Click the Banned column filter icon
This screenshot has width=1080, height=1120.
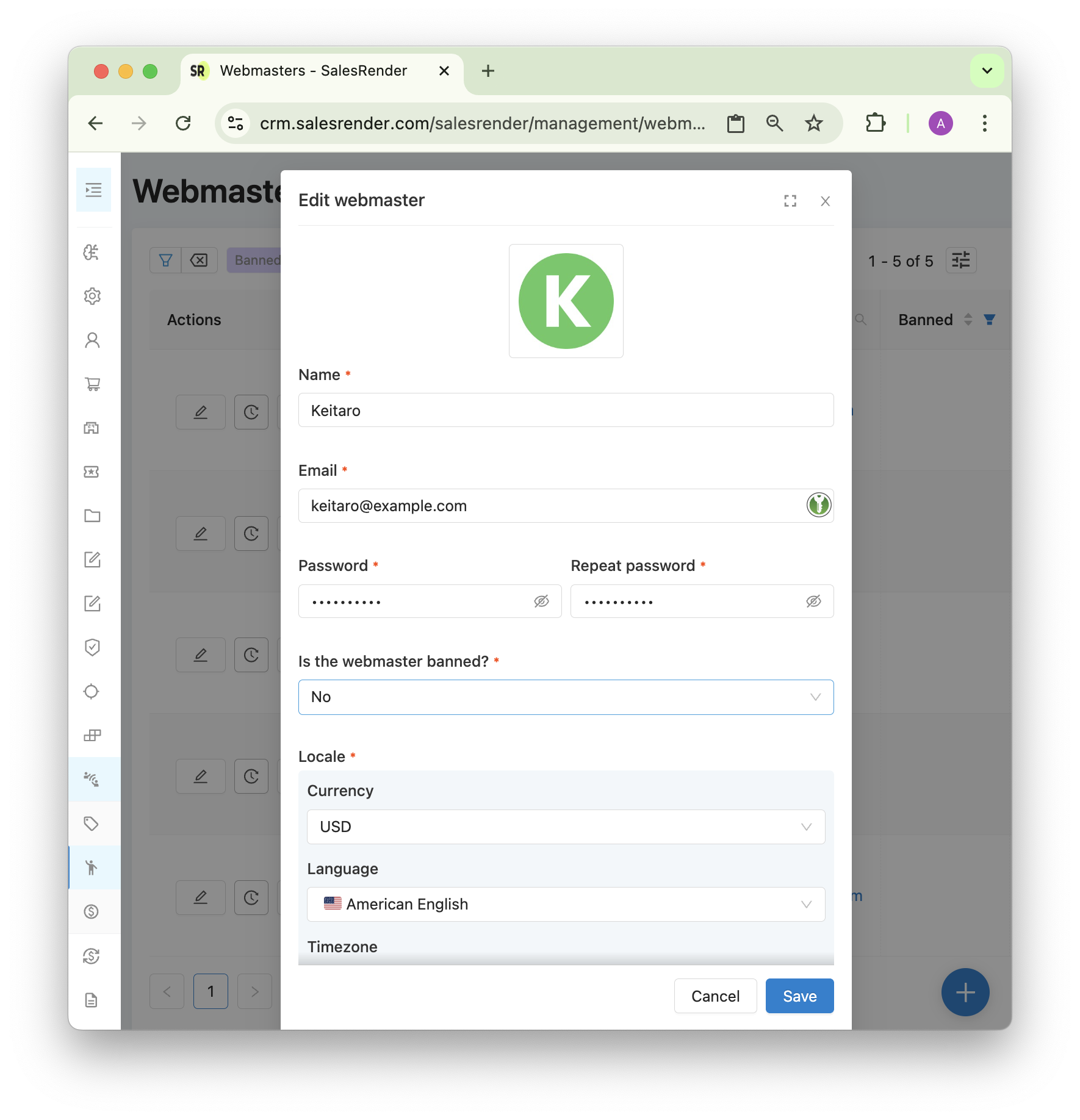pos(990,320)
